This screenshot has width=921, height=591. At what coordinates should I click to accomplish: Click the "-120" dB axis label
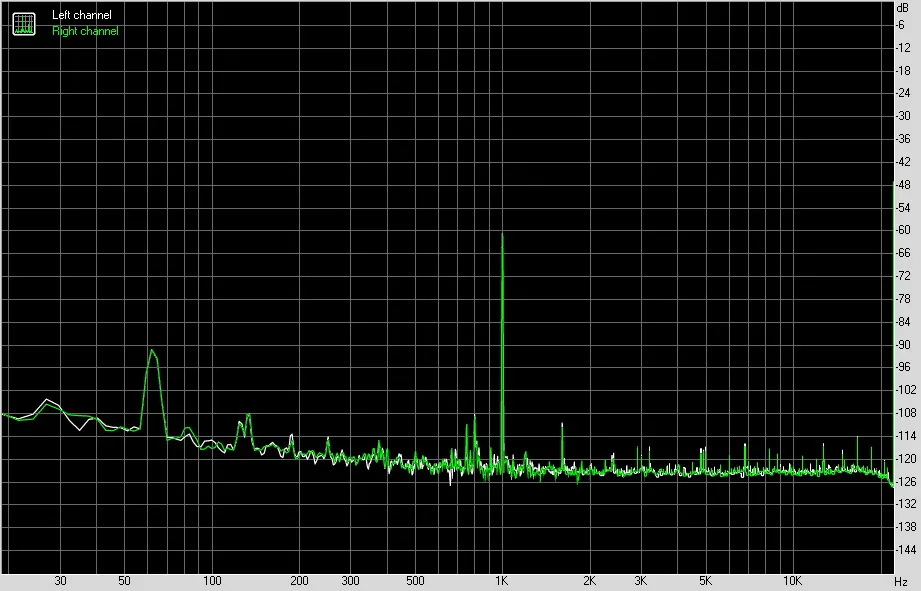click(x=906, y=458)
